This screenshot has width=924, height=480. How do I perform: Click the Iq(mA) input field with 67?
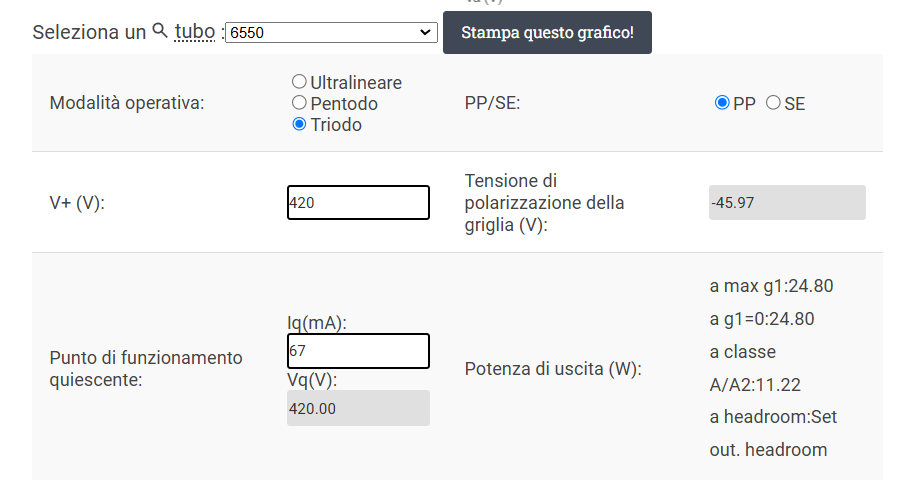coord(358,351)
